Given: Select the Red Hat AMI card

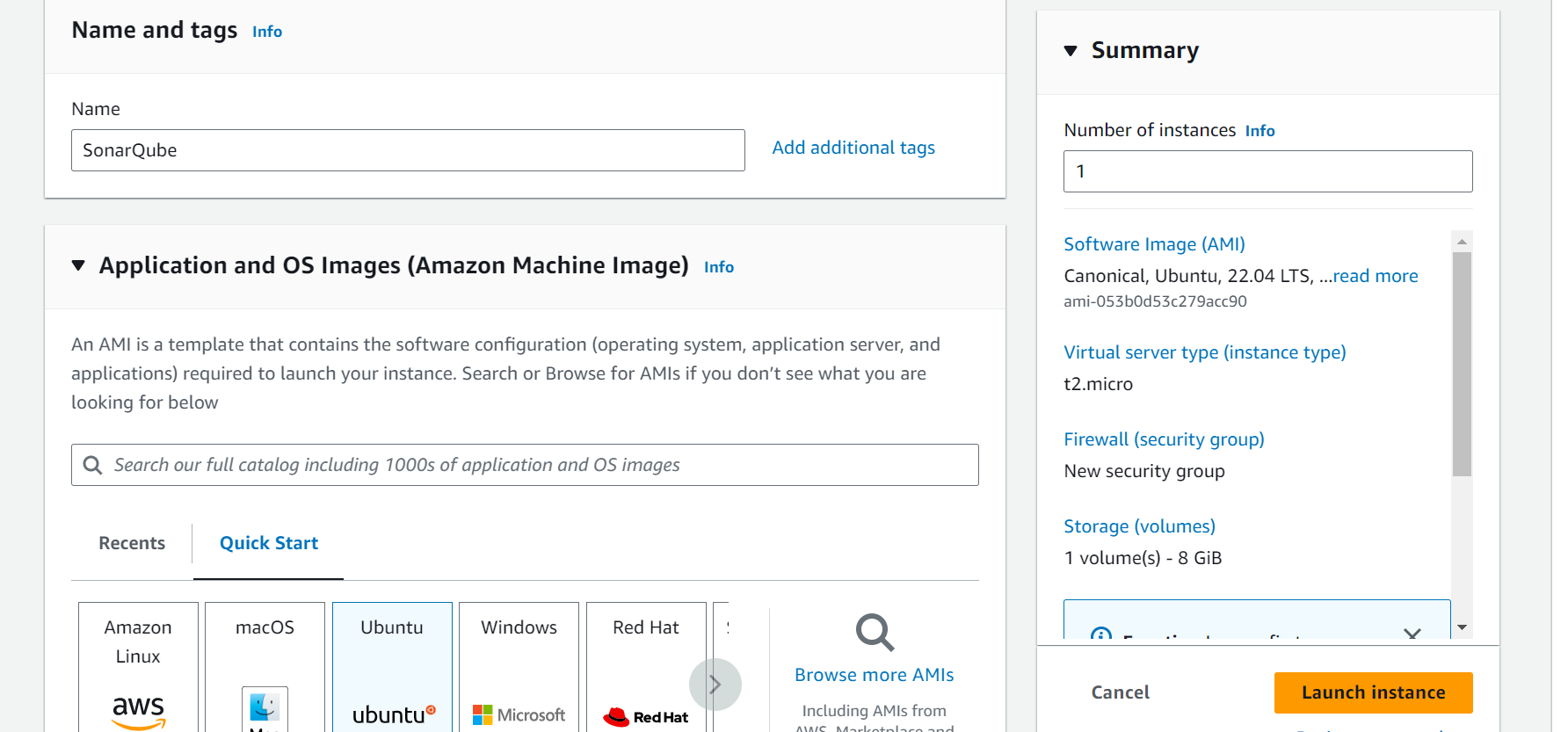Looking at the screenshot, I should (646, 667).
